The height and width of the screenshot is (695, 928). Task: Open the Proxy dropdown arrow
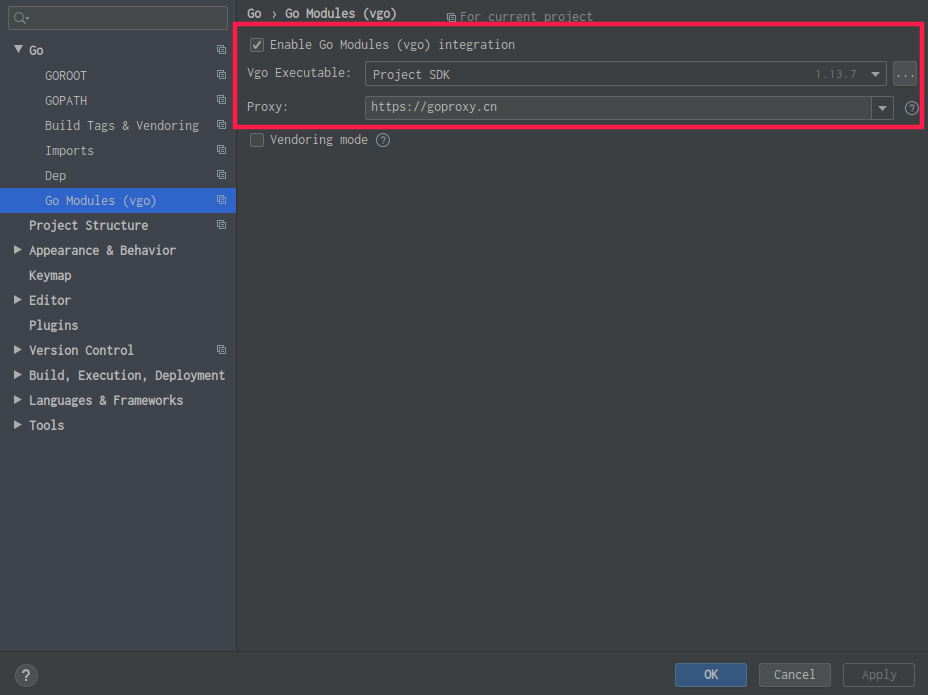[x=882, y=108]
